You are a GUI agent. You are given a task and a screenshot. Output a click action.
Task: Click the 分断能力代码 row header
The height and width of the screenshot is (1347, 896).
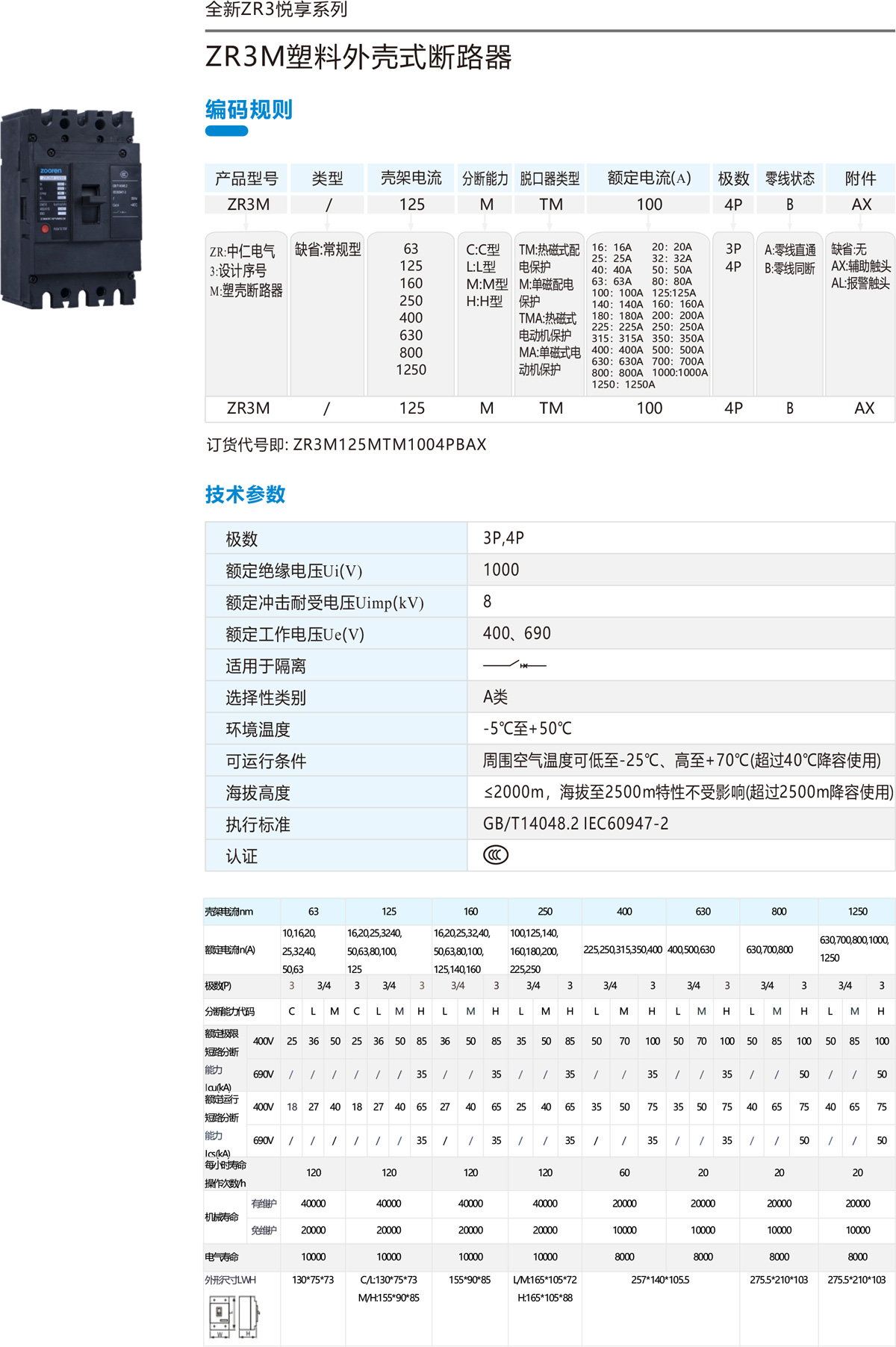pyautogui.click(x=229, y=1011)
